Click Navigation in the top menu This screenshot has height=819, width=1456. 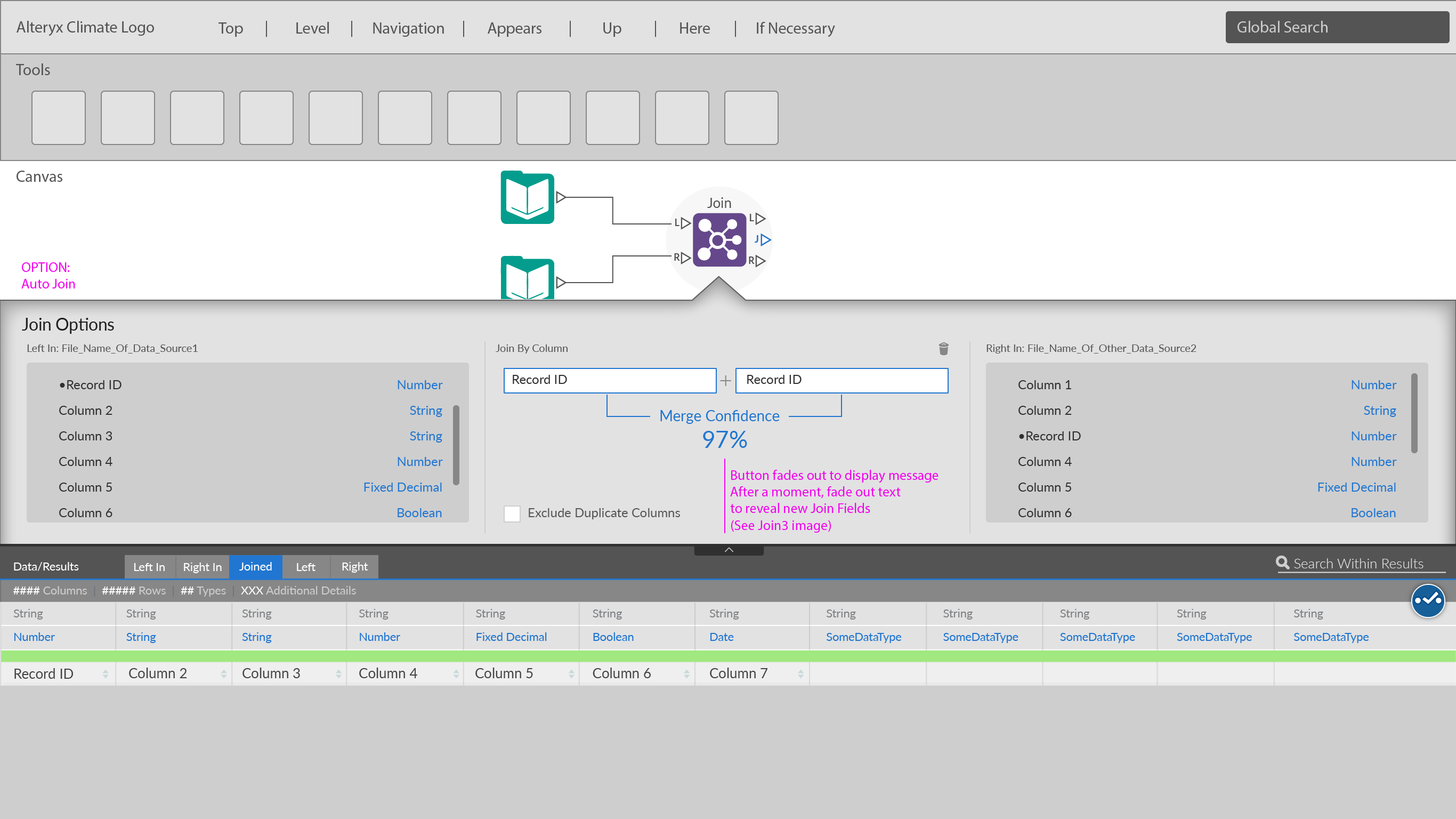pos(408,28)
